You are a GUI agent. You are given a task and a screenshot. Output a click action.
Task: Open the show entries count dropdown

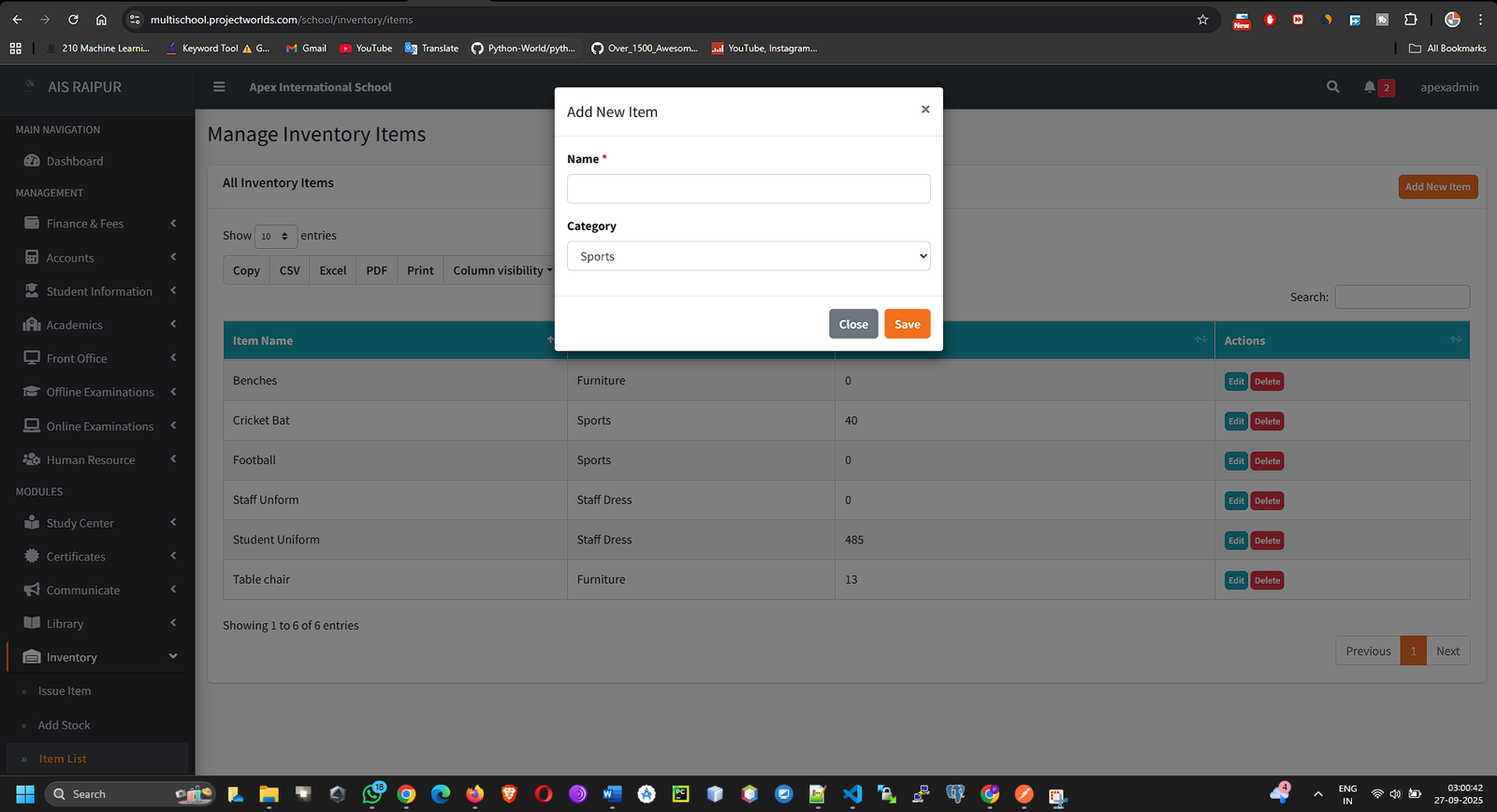(275, 237)
